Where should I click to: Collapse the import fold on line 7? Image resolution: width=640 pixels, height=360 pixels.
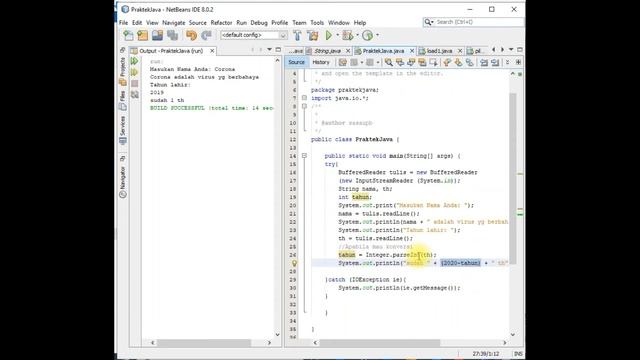click(304, 98)
